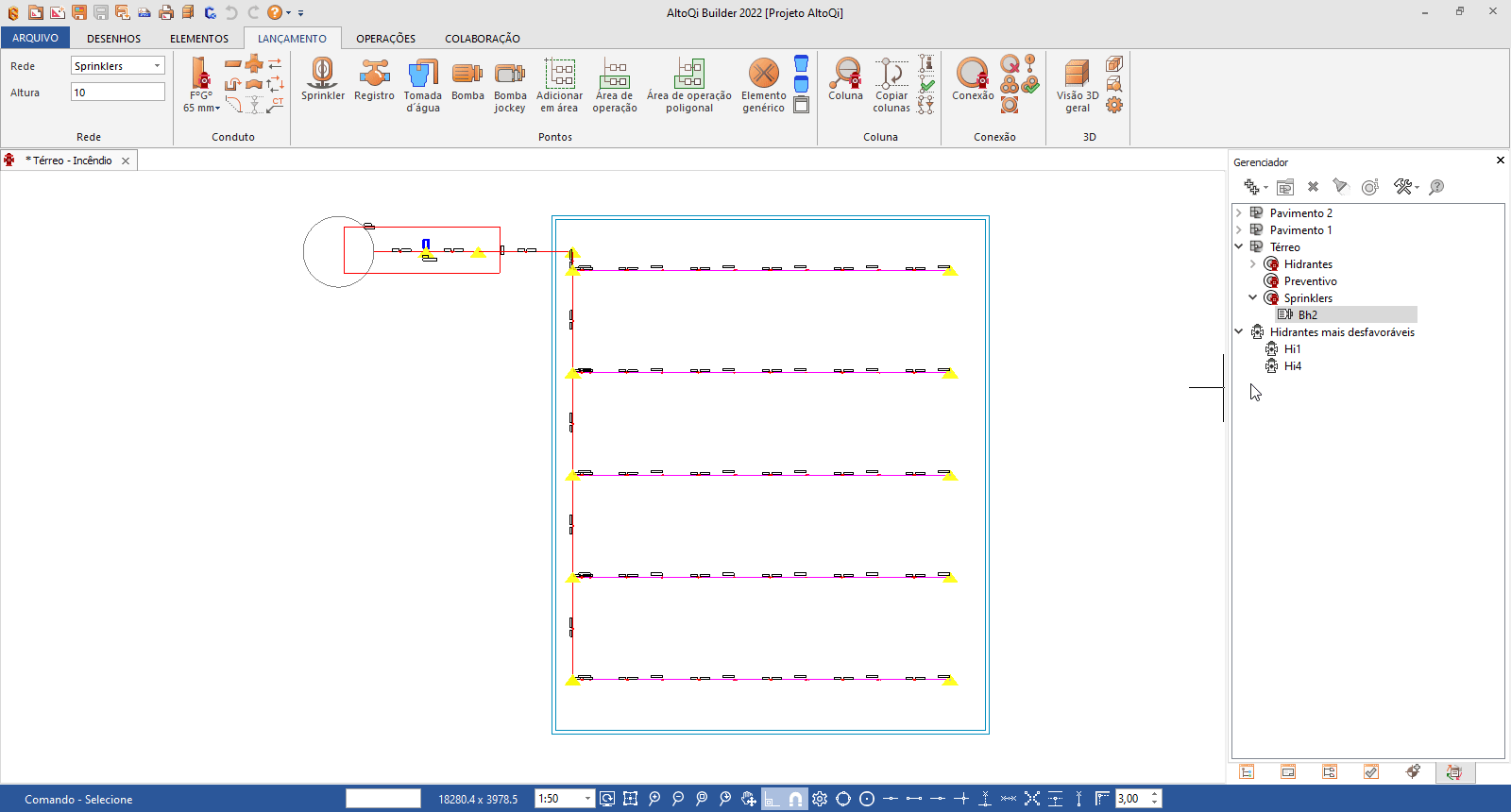Add Área de operação poligonal
This screenshot has height=812, width=1511.
pos(688,85)
